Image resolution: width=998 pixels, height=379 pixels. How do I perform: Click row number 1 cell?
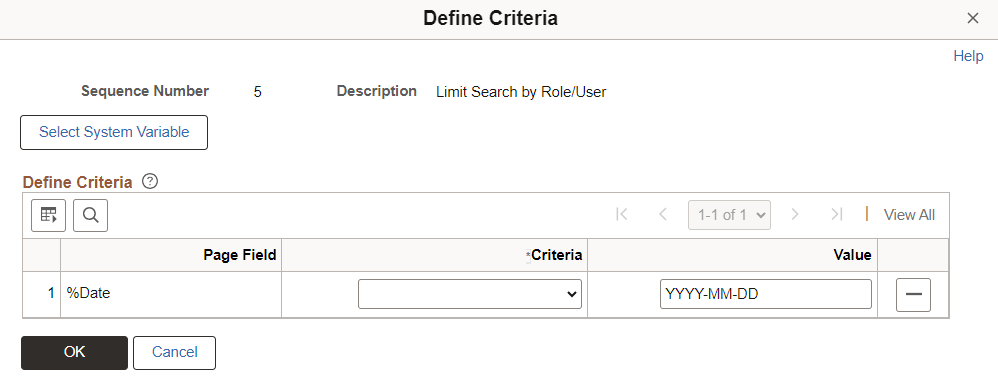click(x=41, y=294)
